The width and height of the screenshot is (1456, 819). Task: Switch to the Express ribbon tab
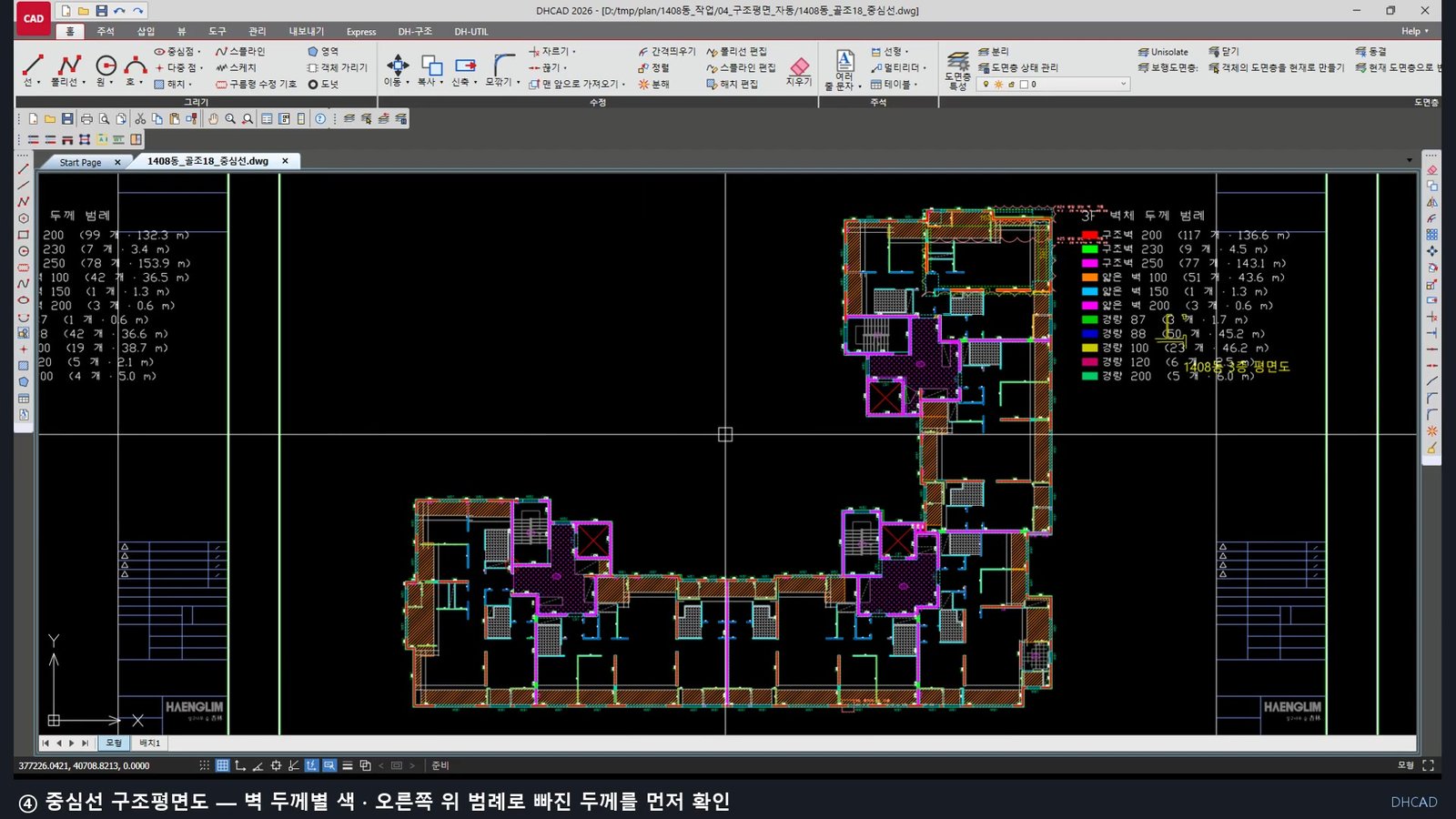tap(361, 31)
